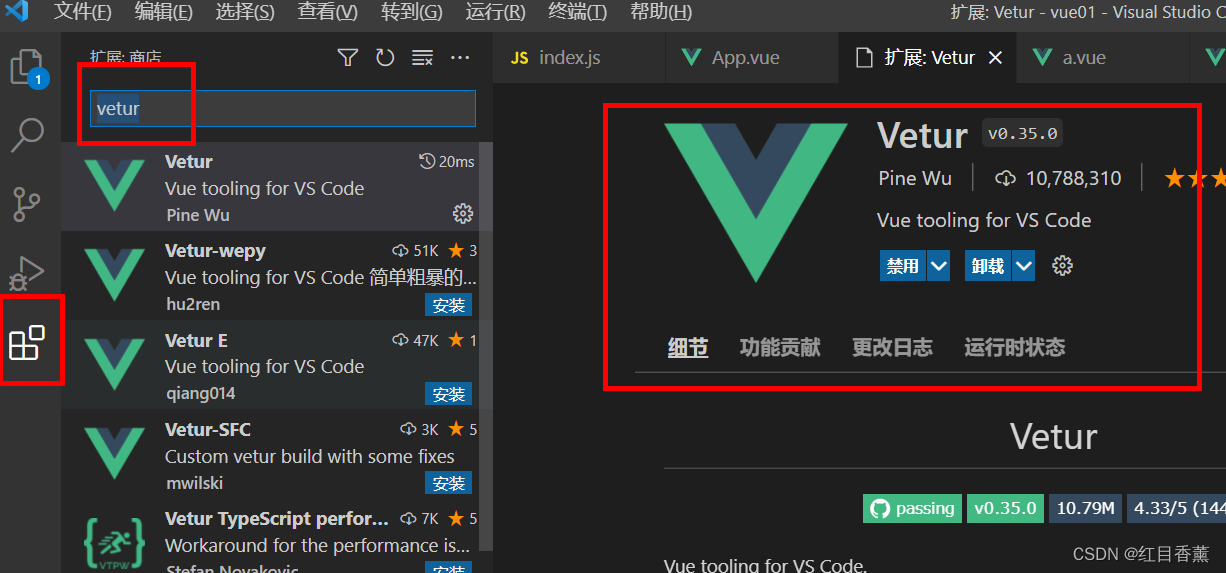Refresh the extensions list
Screen dimensions: 1226x573
(x=385, y=58)
